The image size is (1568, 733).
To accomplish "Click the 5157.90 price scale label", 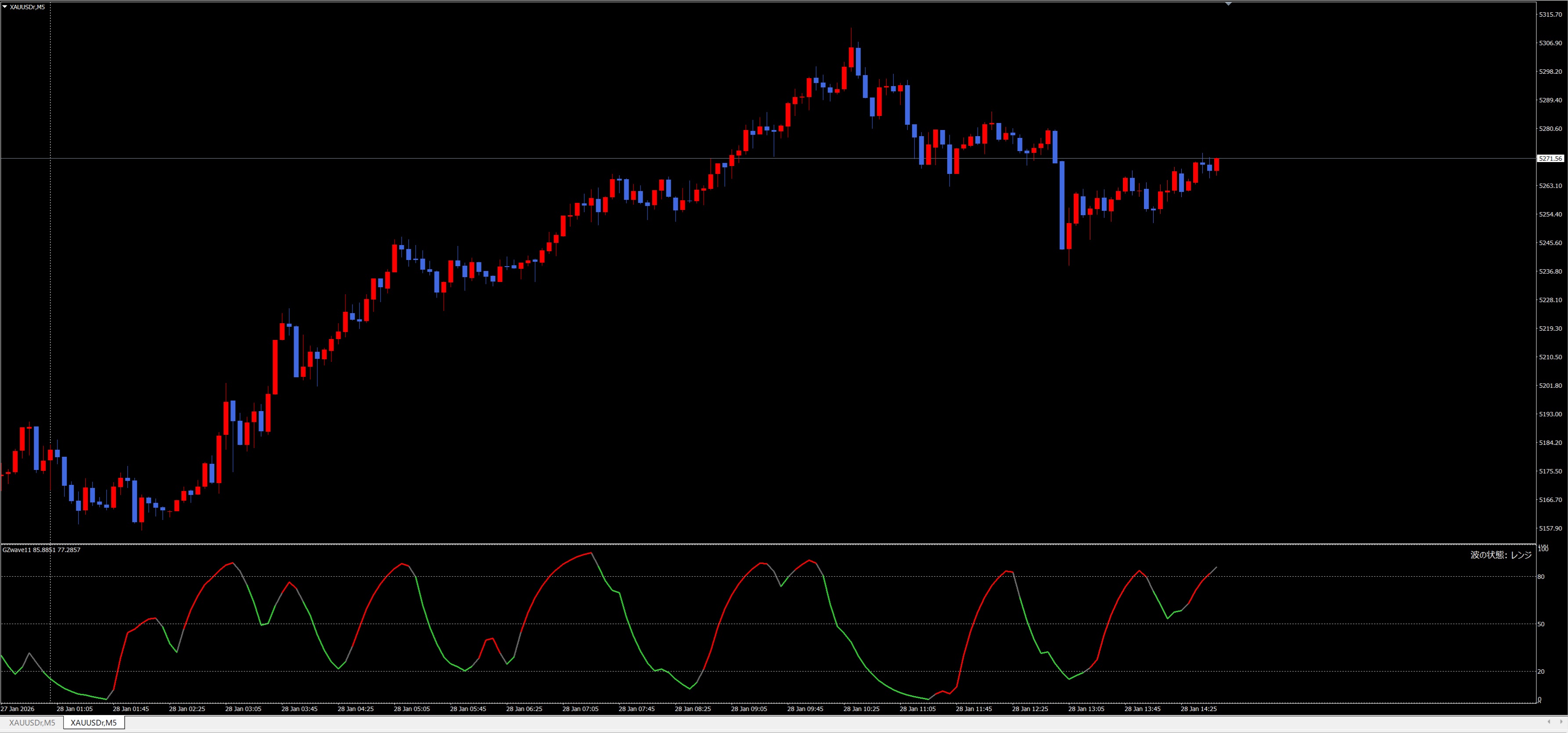I will point(1550,528).
